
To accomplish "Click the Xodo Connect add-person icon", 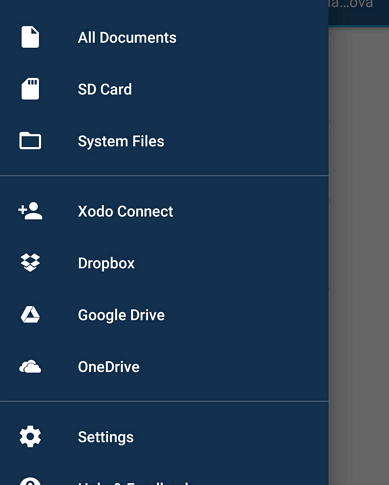I will [x=30, y=211].
